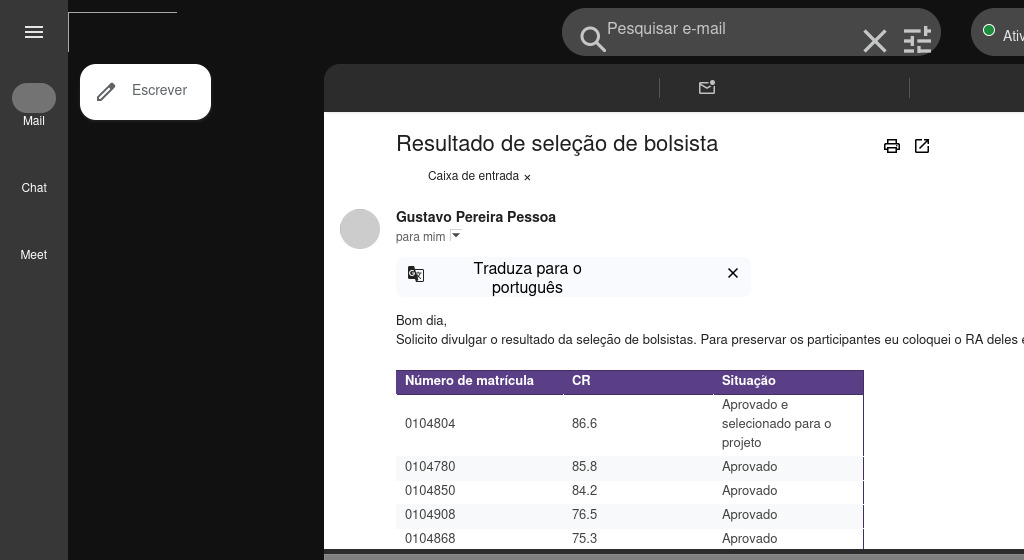Screen dimensions: 1024x560
Task: Click the sender's profile avatar
Action: [x=360, y=229]
